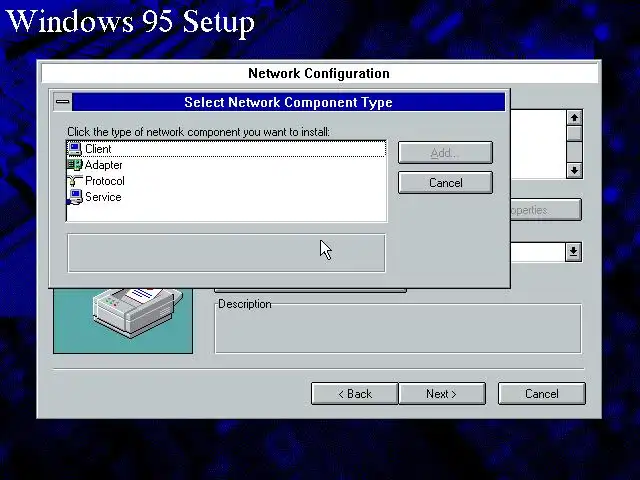Select the Client computer icon
The image size is (640, 480).
[75, 149]
